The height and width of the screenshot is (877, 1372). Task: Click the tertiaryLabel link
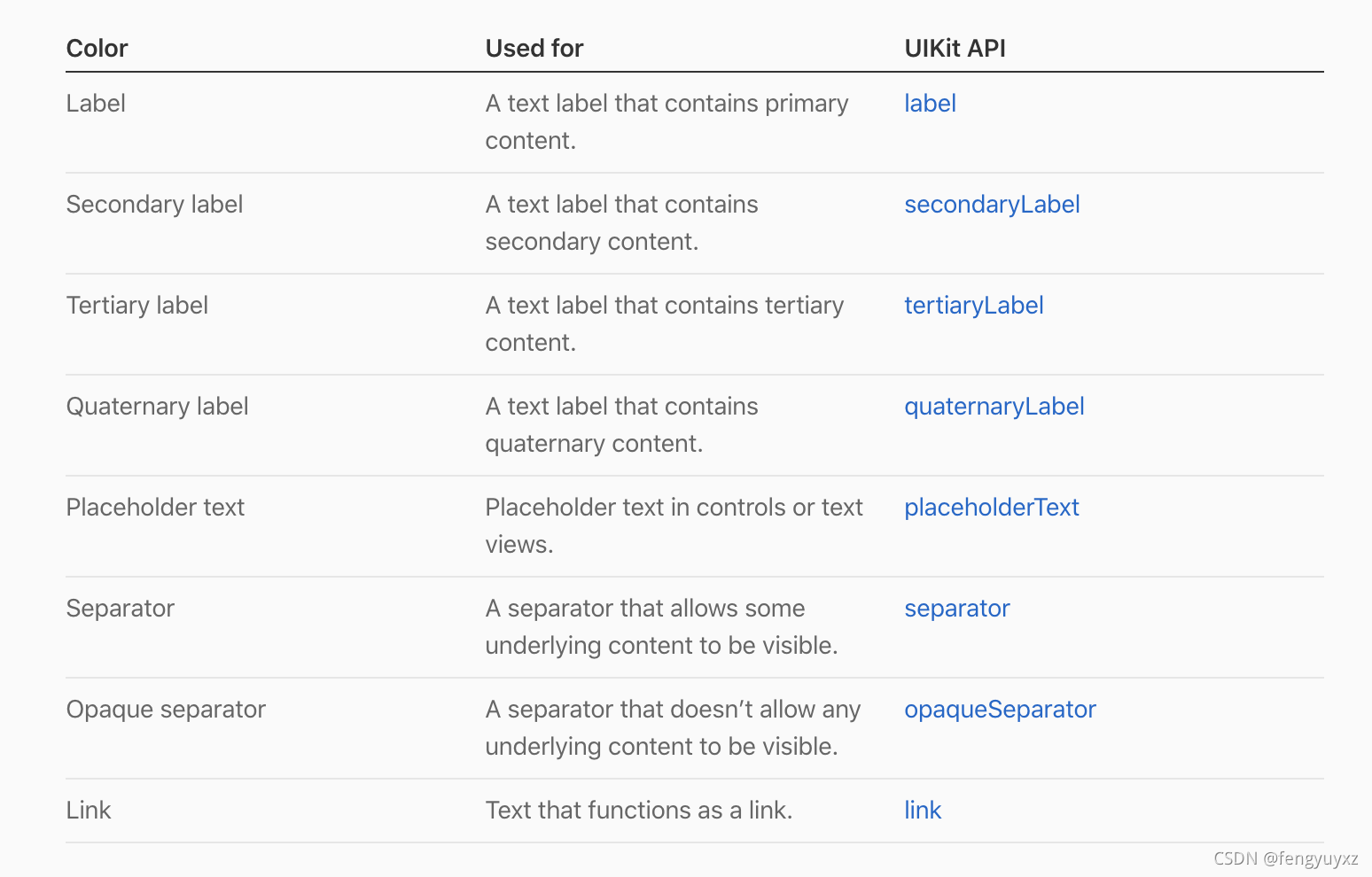click(x=973, y=306)
